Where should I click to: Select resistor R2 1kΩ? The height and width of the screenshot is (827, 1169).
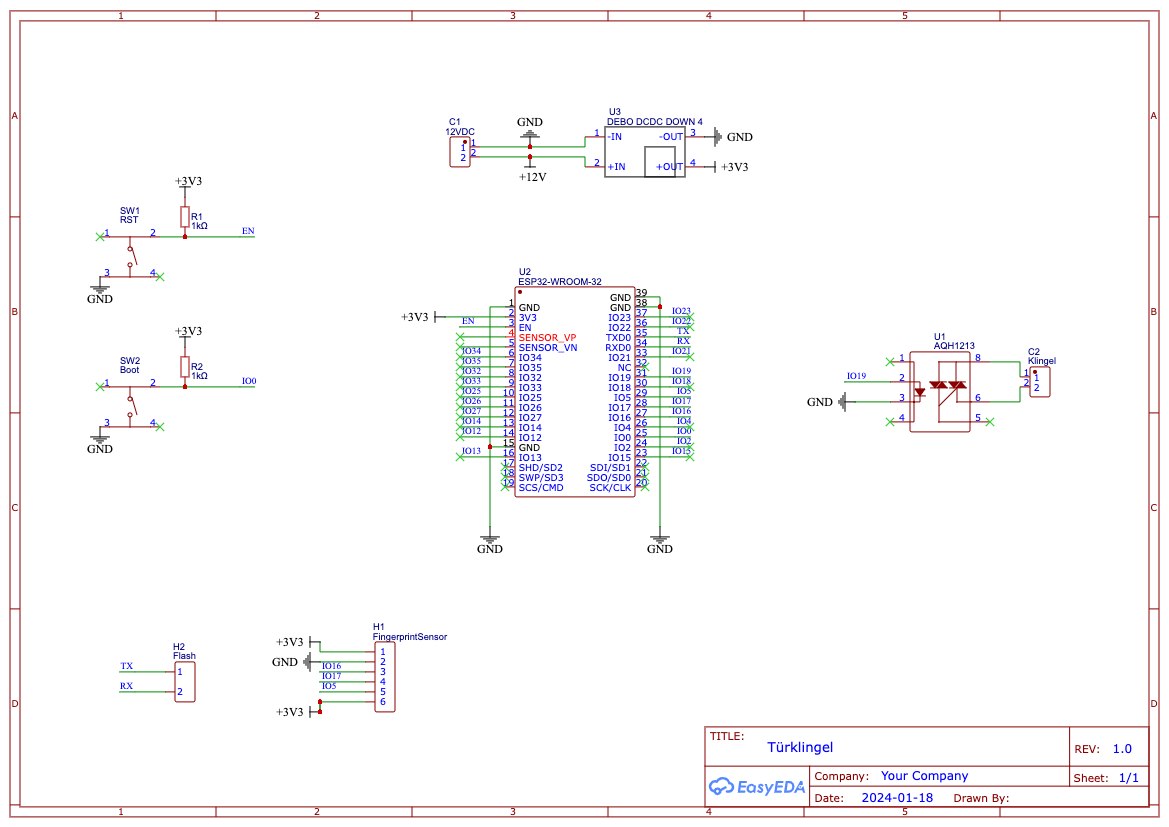click(185, 367)
